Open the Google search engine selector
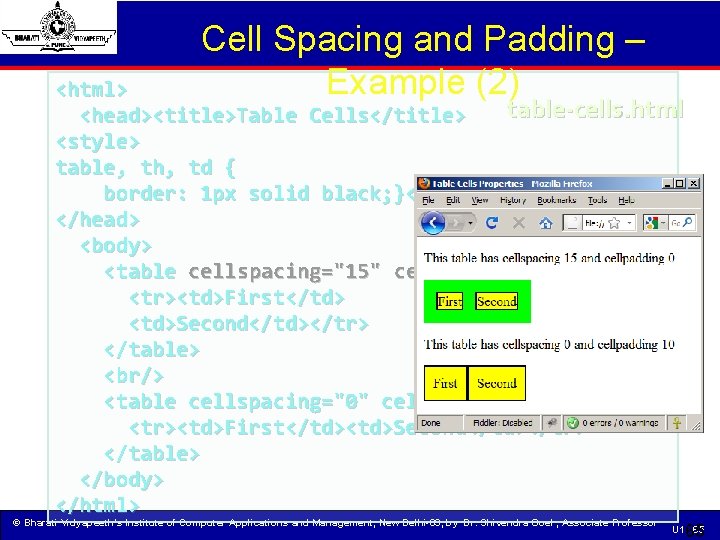Image resolution: width=720 pixels, height=540 pixels. [x=655, y=223]
